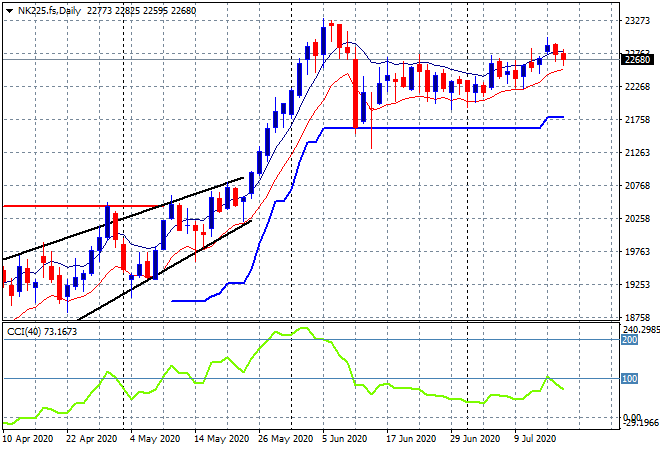Select price axis value 20258
This screenshot has width=660, height=450.
pyautogui.click(x=637, y=218)
